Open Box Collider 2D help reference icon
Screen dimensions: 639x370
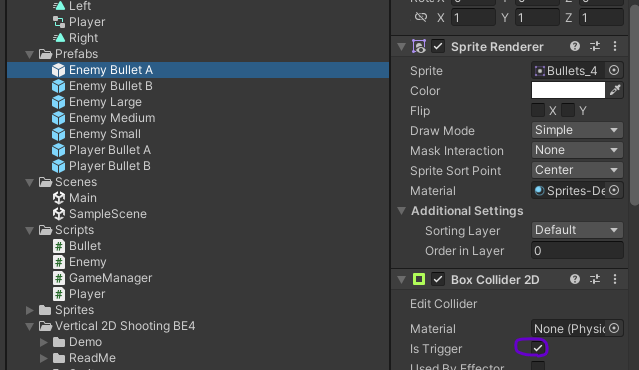(575, 279)
